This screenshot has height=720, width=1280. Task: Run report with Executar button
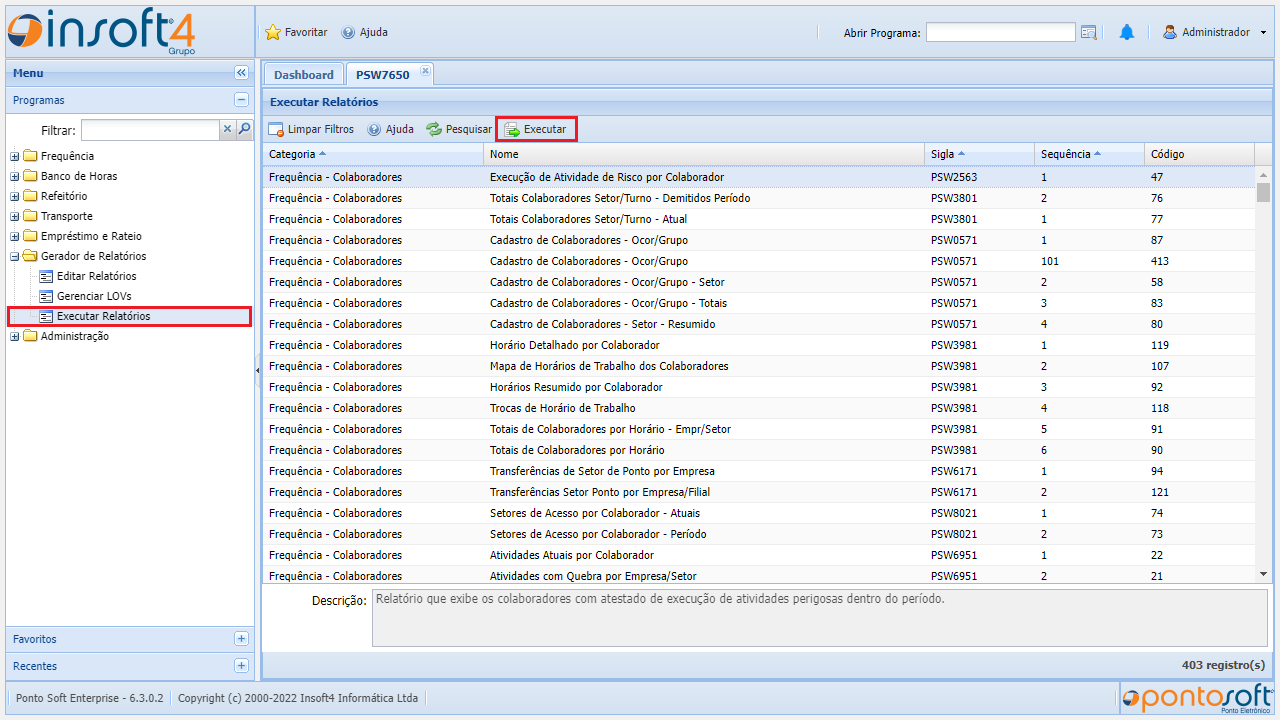(536, 129)
